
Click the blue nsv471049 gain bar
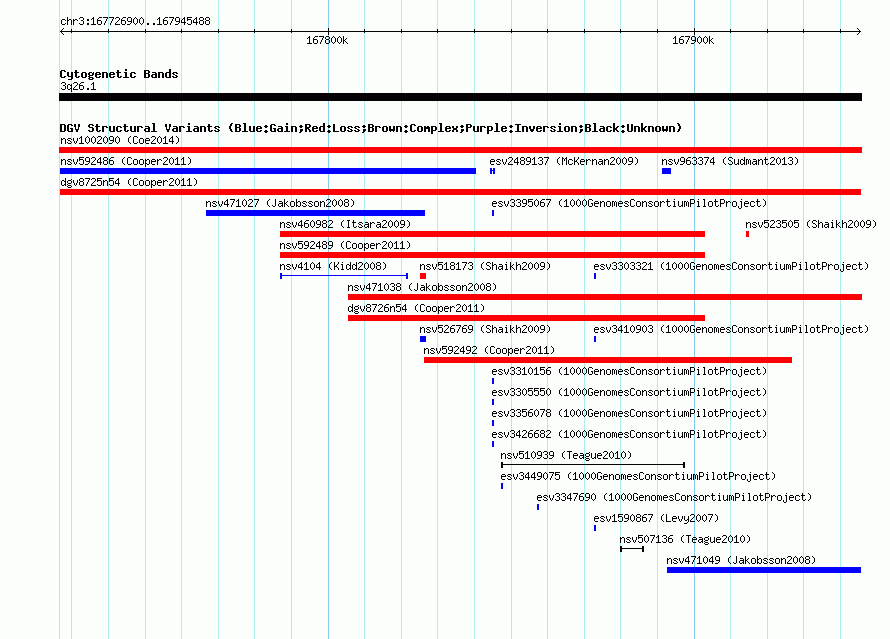point(764,570)
